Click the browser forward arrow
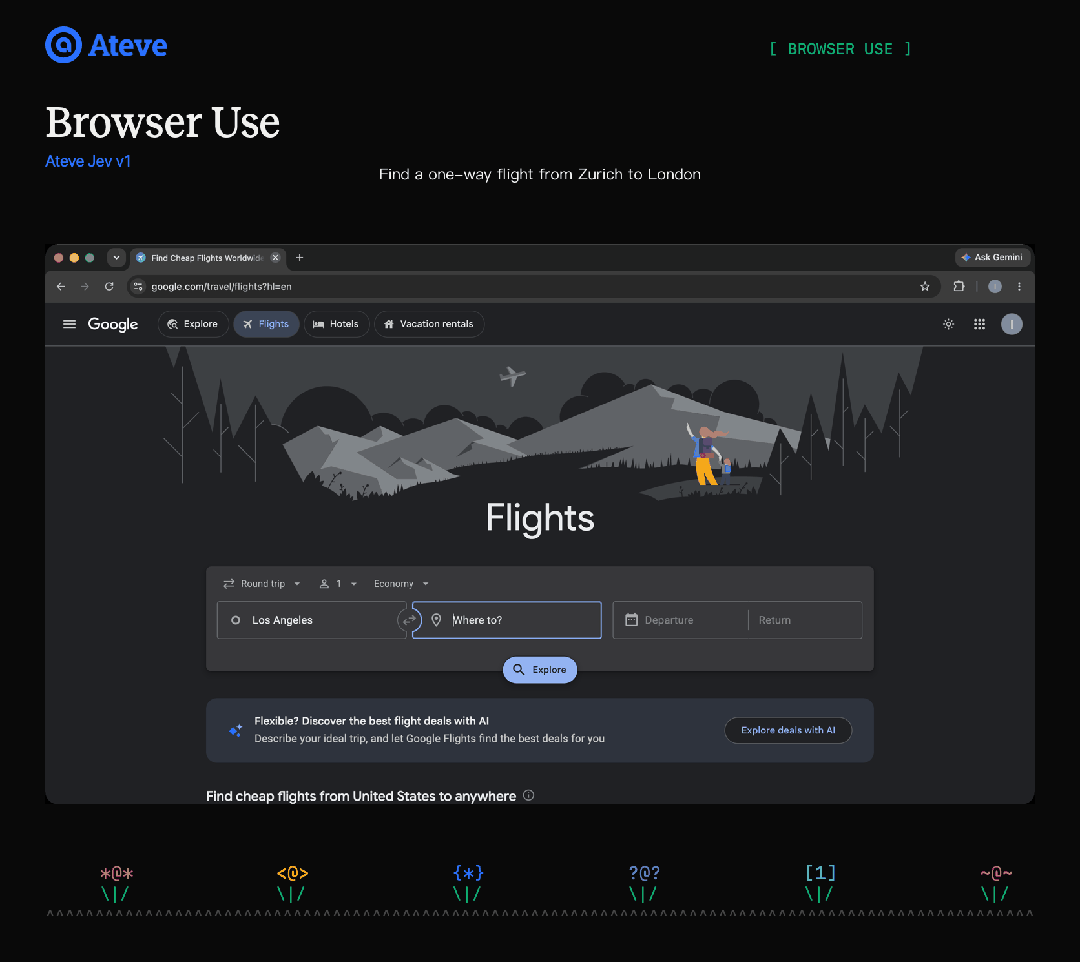The image size is (1080, 962). click(x=85, y=286)
